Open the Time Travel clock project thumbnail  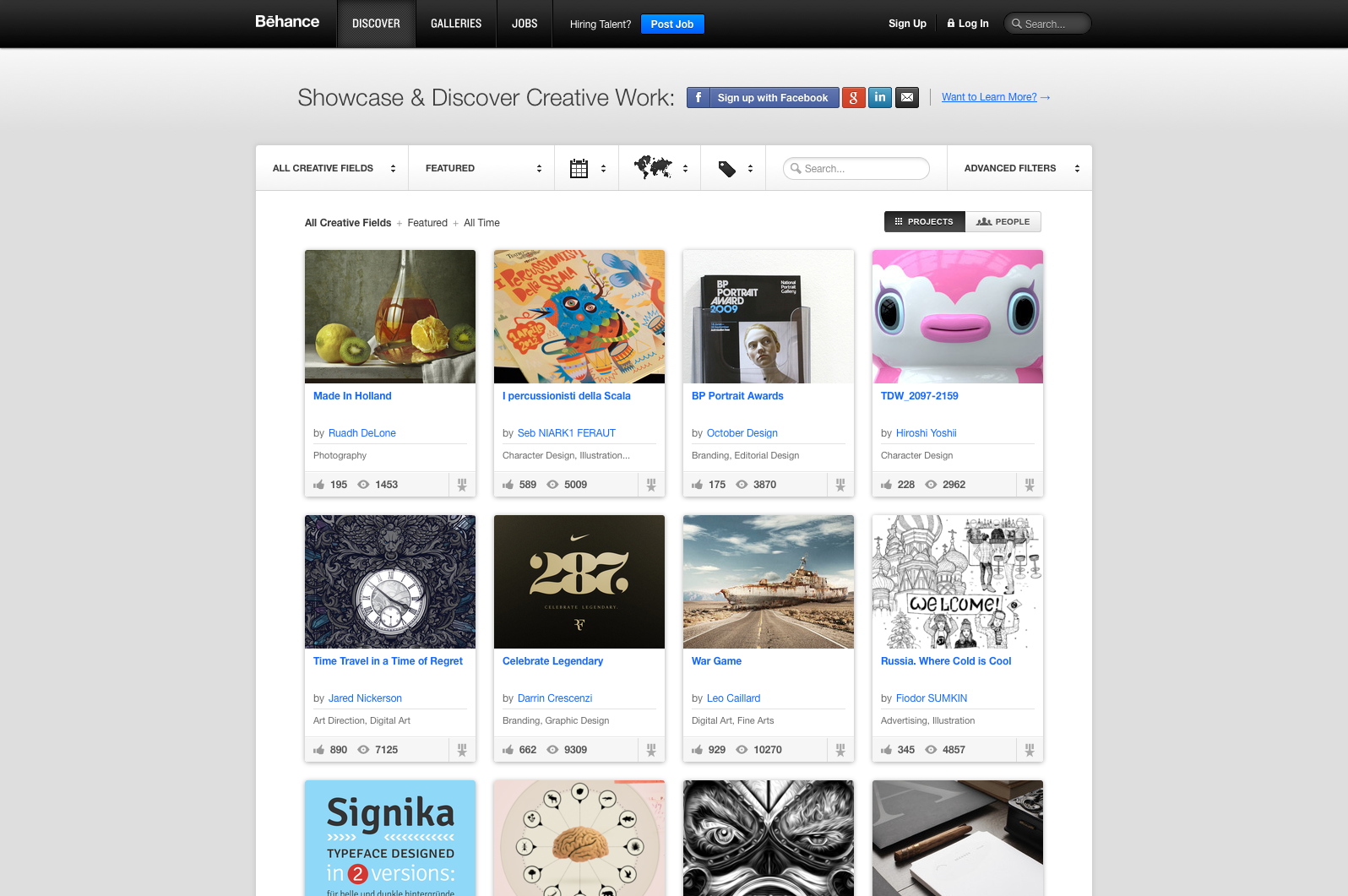390,582
